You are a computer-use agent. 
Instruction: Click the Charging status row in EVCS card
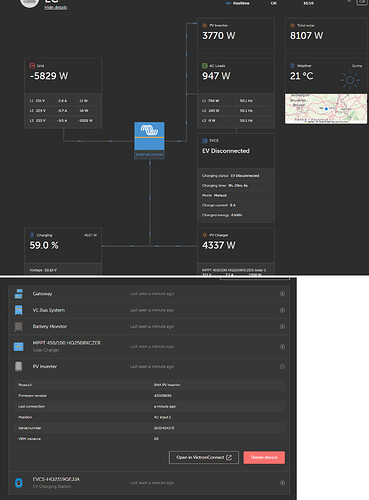pos(236,176)
